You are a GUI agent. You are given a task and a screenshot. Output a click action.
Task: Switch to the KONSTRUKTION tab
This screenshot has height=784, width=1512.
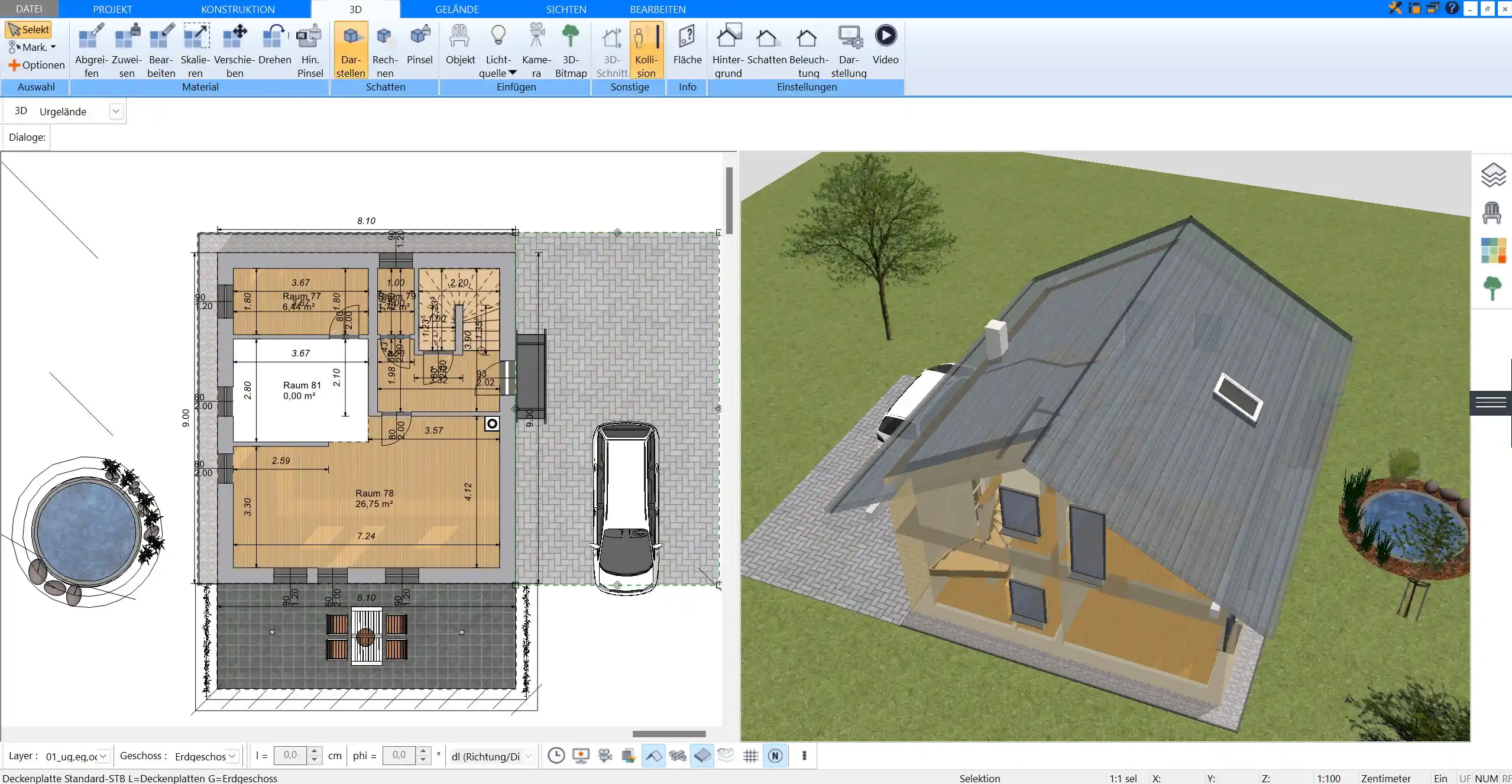tap(238, 9)
